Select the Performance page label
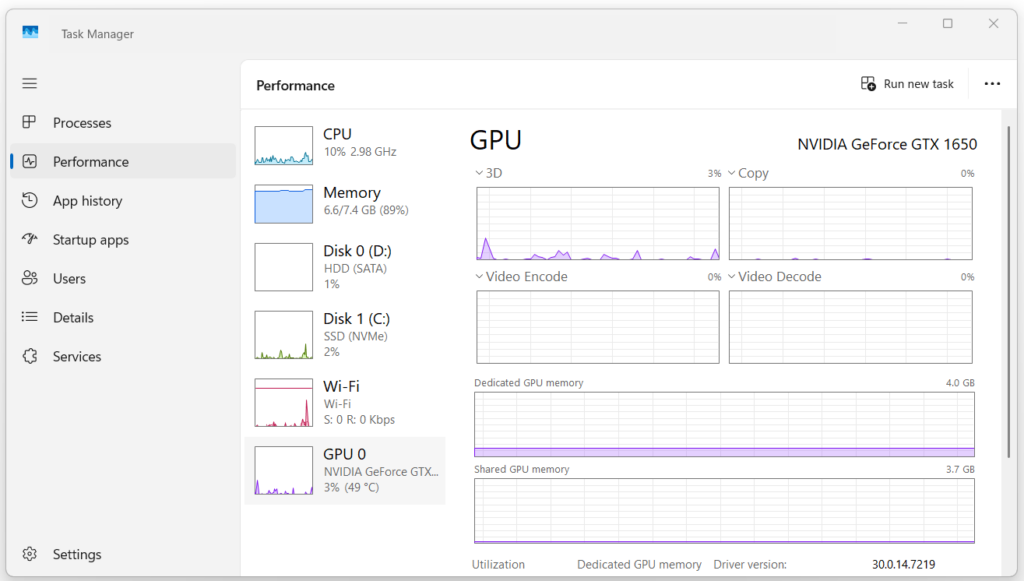1024x581 pixels. (91, 162)
